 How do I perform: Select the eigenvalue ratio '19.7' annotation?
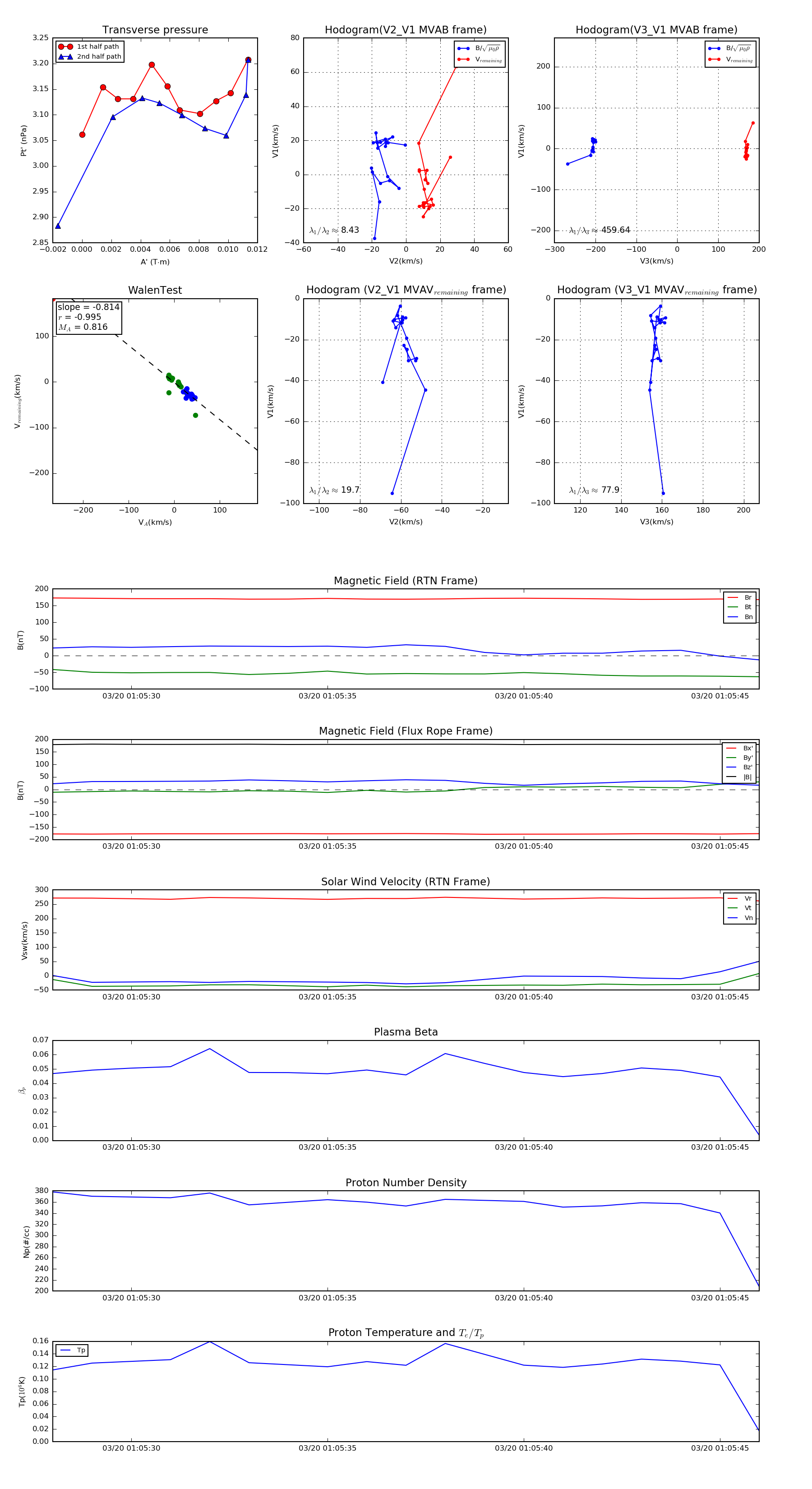[334, 490]
